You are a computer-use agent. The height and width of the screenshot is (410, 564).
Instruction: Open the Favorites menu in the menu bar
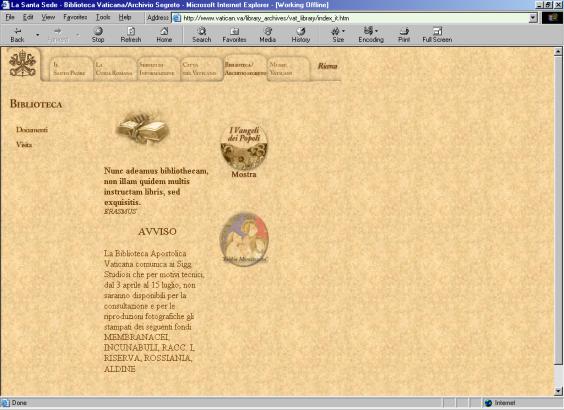point(75,17)
